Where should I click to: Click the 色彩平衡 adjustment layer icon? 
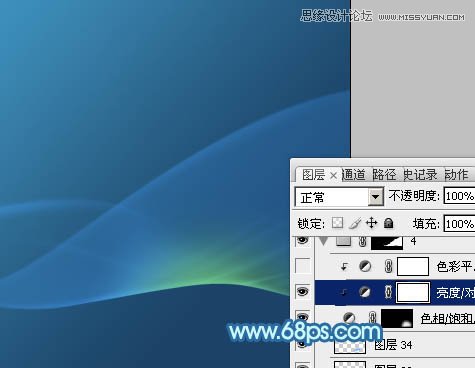[365, 266]
